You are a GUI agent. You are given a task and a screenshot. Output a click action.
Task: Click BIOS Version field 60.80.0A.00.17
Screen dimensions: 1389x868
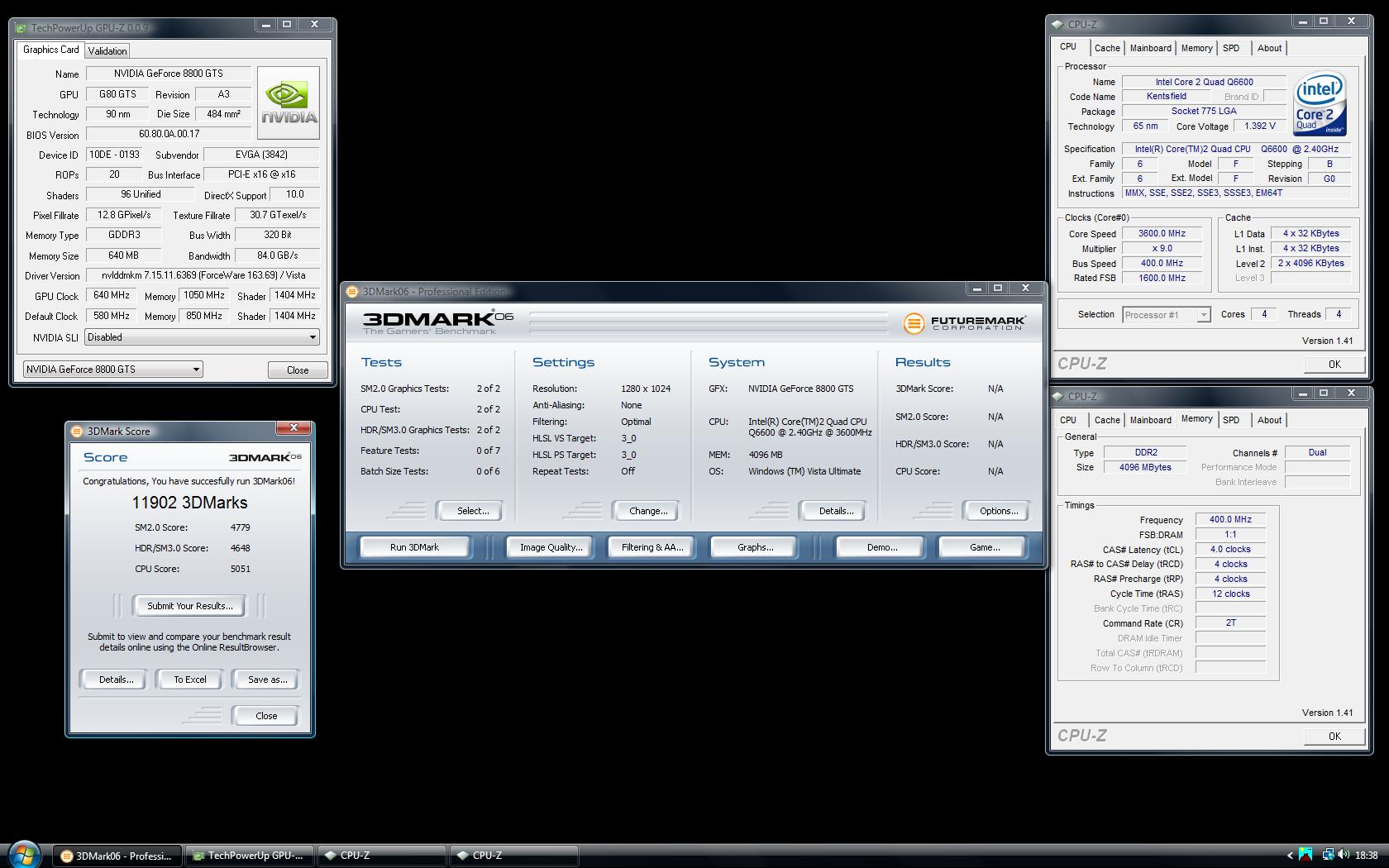[169, 134]
